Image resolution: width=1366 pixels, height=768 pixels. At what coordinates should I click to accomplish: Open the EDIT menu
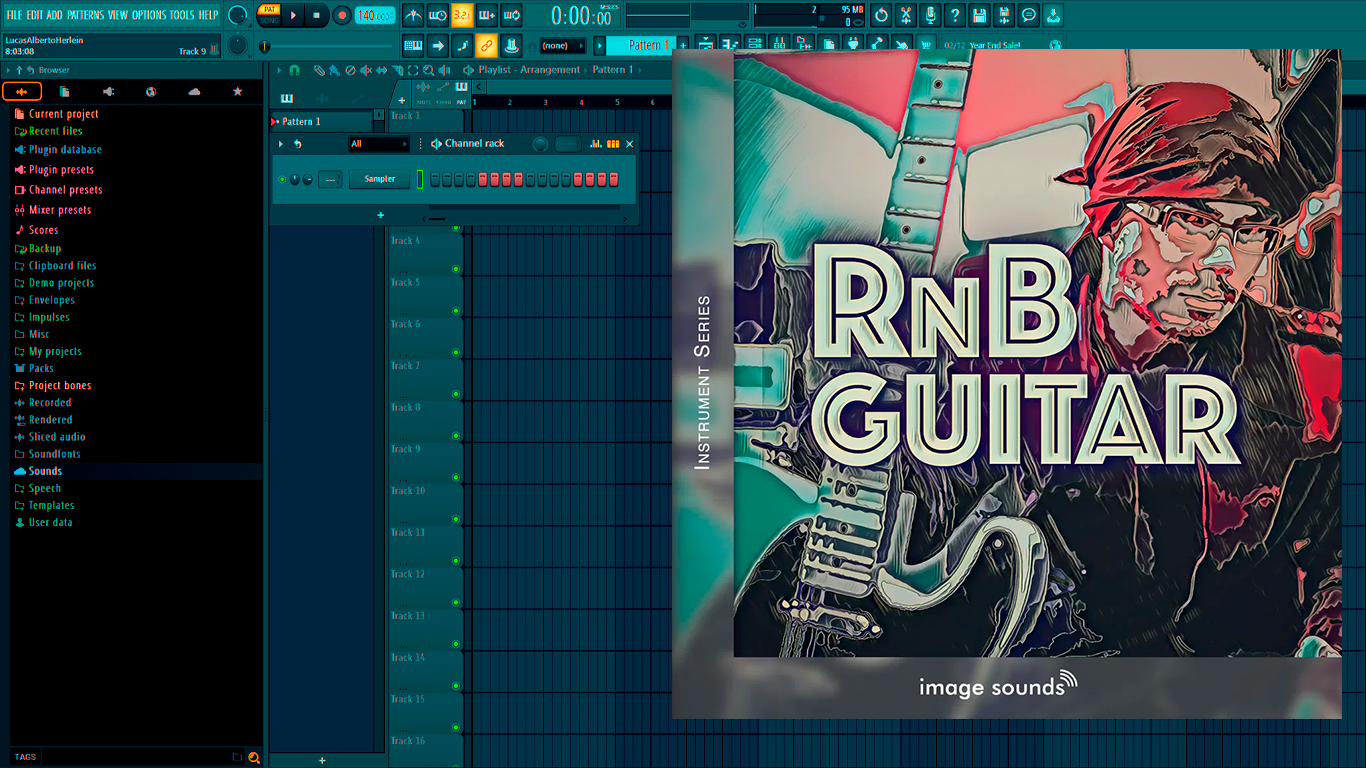(35, 15)
